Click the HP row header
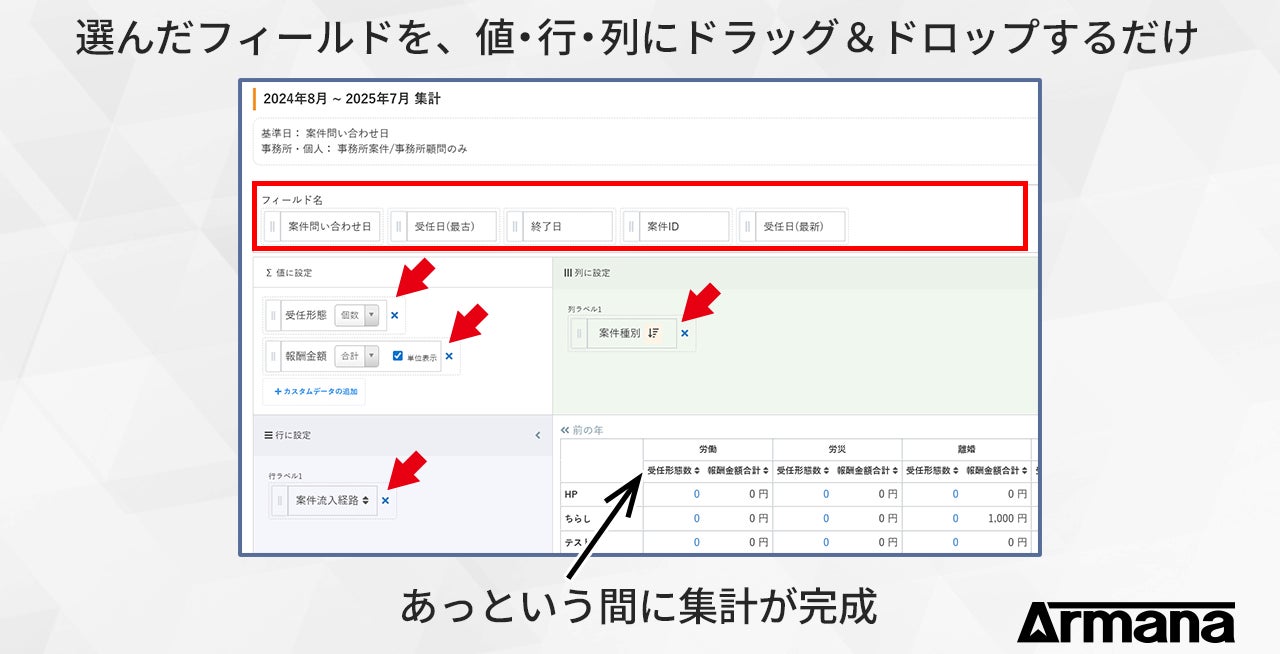1280x654 pixels. (x=572, y=494)
